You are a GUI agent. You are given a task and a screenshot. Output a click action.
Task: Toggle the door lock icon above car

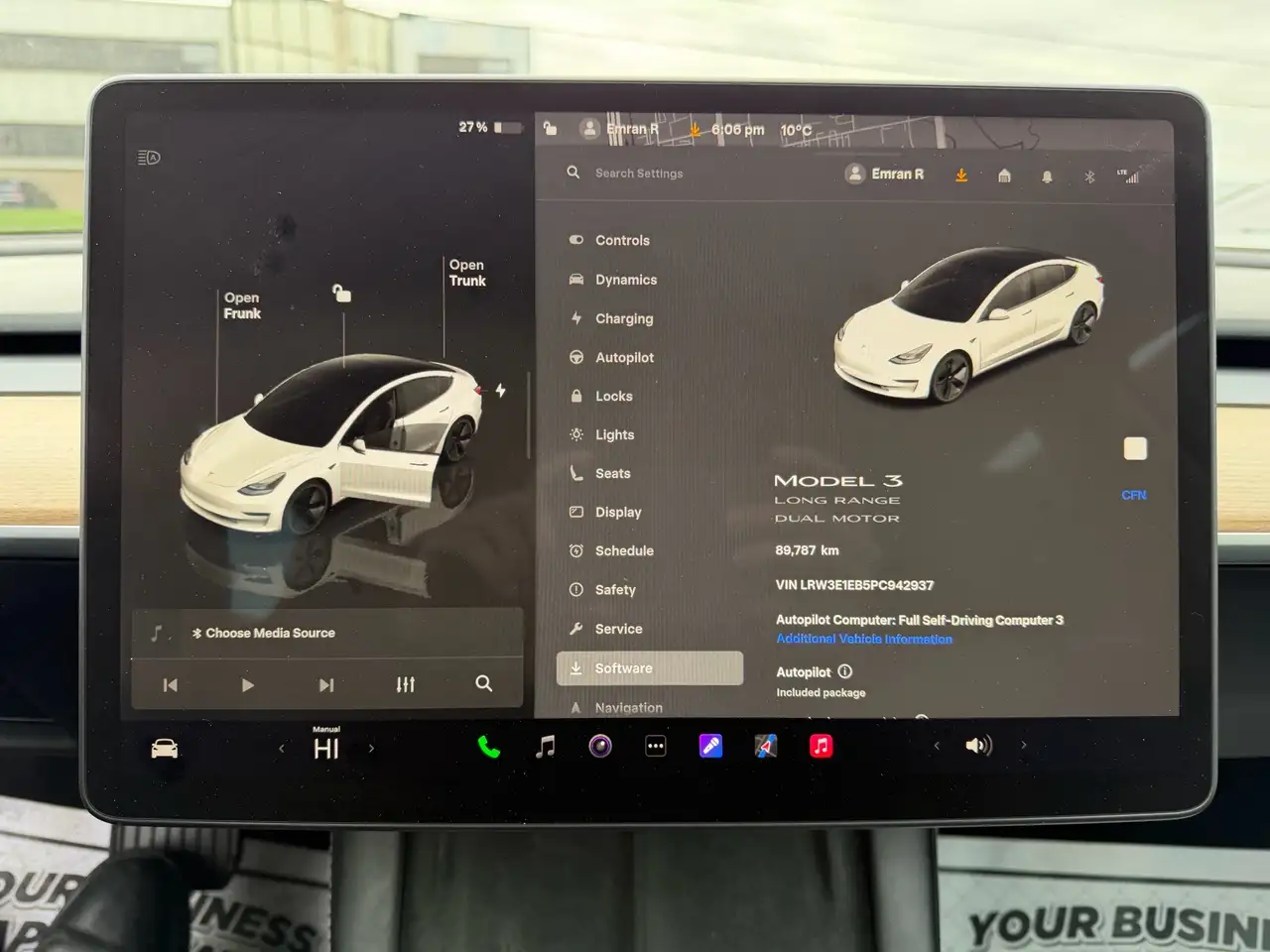point(341,293)
